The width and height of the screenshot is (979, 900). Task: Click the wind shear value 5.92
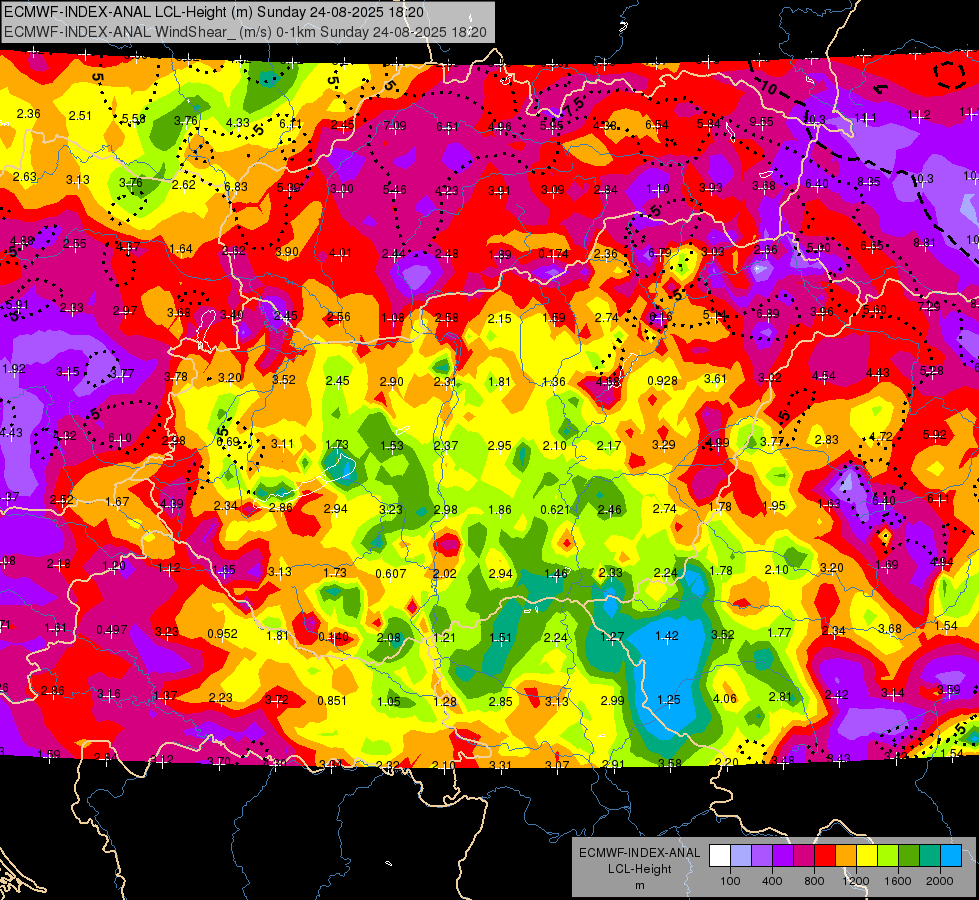(935, 434)
